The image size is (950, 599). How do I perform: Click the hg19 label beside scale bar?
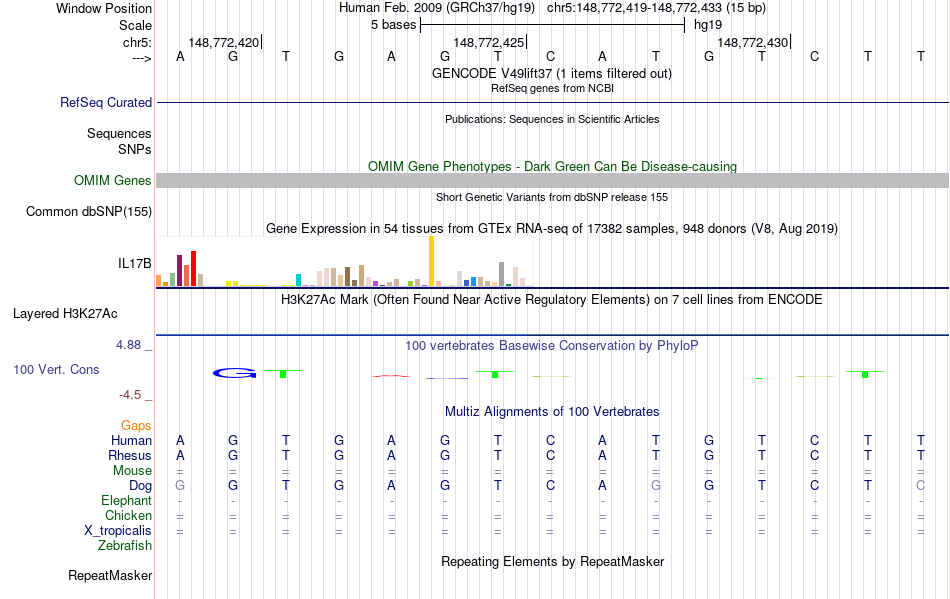point(708,25)
